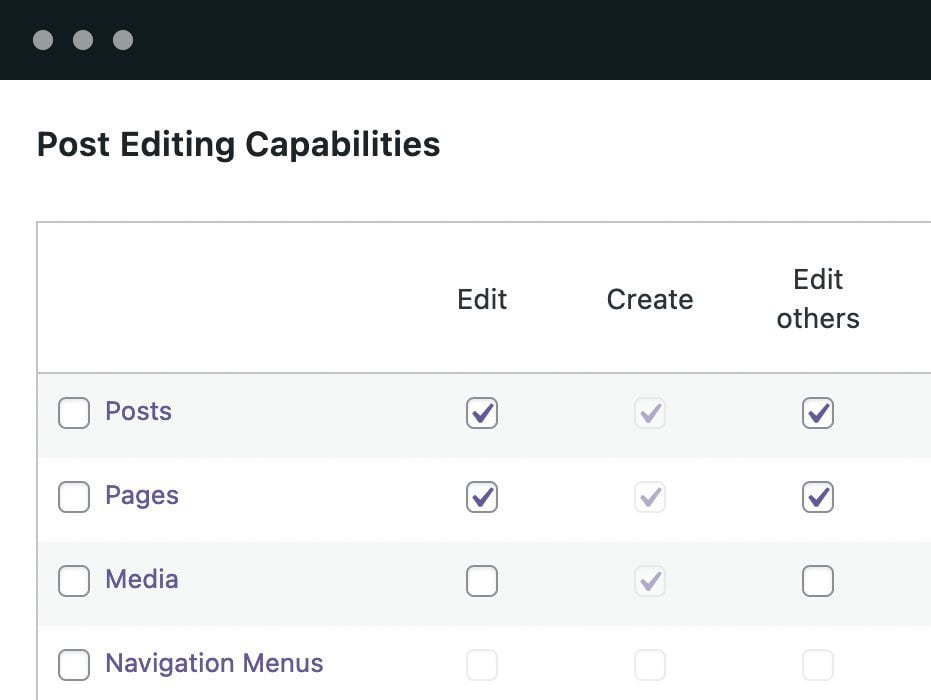
Task: Uncheck the Edit checkbox for Posts
Action: coord(482,413)
